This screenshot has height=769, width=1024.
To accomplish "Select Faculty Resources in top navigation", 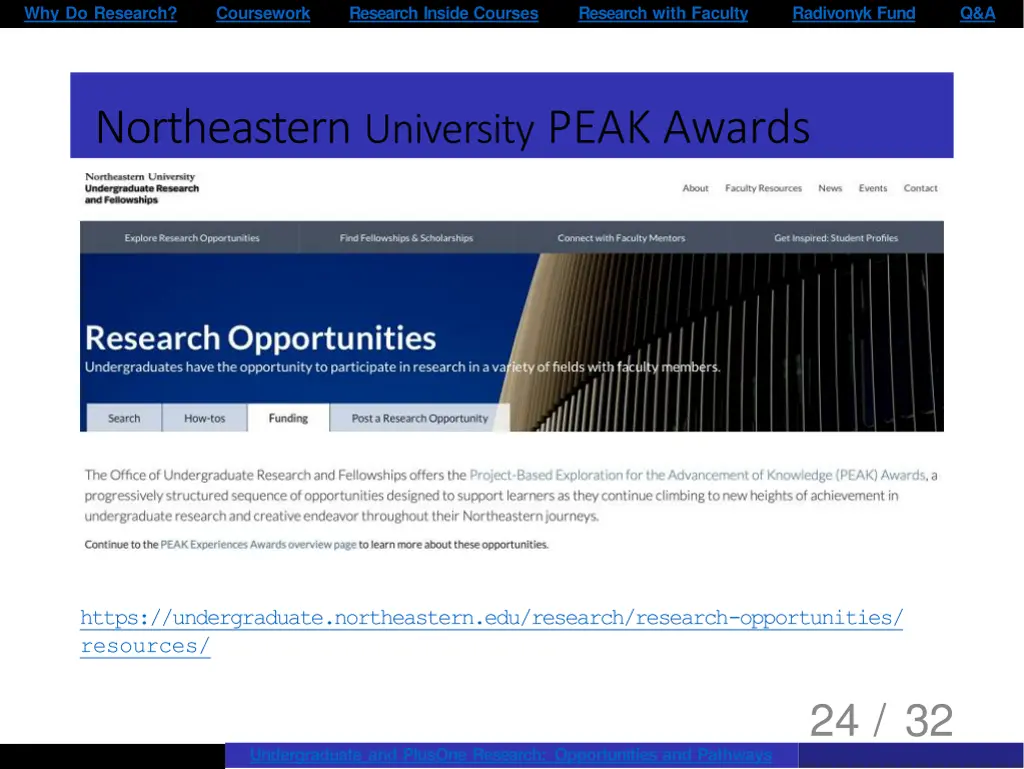I will pos(763,188).
